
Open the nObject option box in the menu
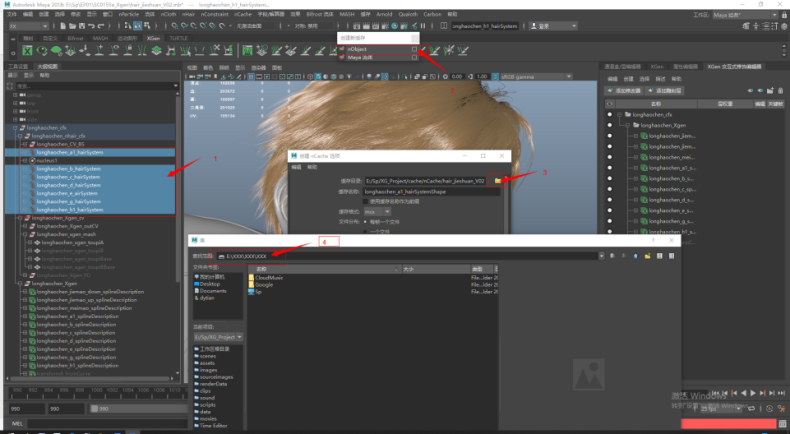pyautogui.click(x=415, y=48)
